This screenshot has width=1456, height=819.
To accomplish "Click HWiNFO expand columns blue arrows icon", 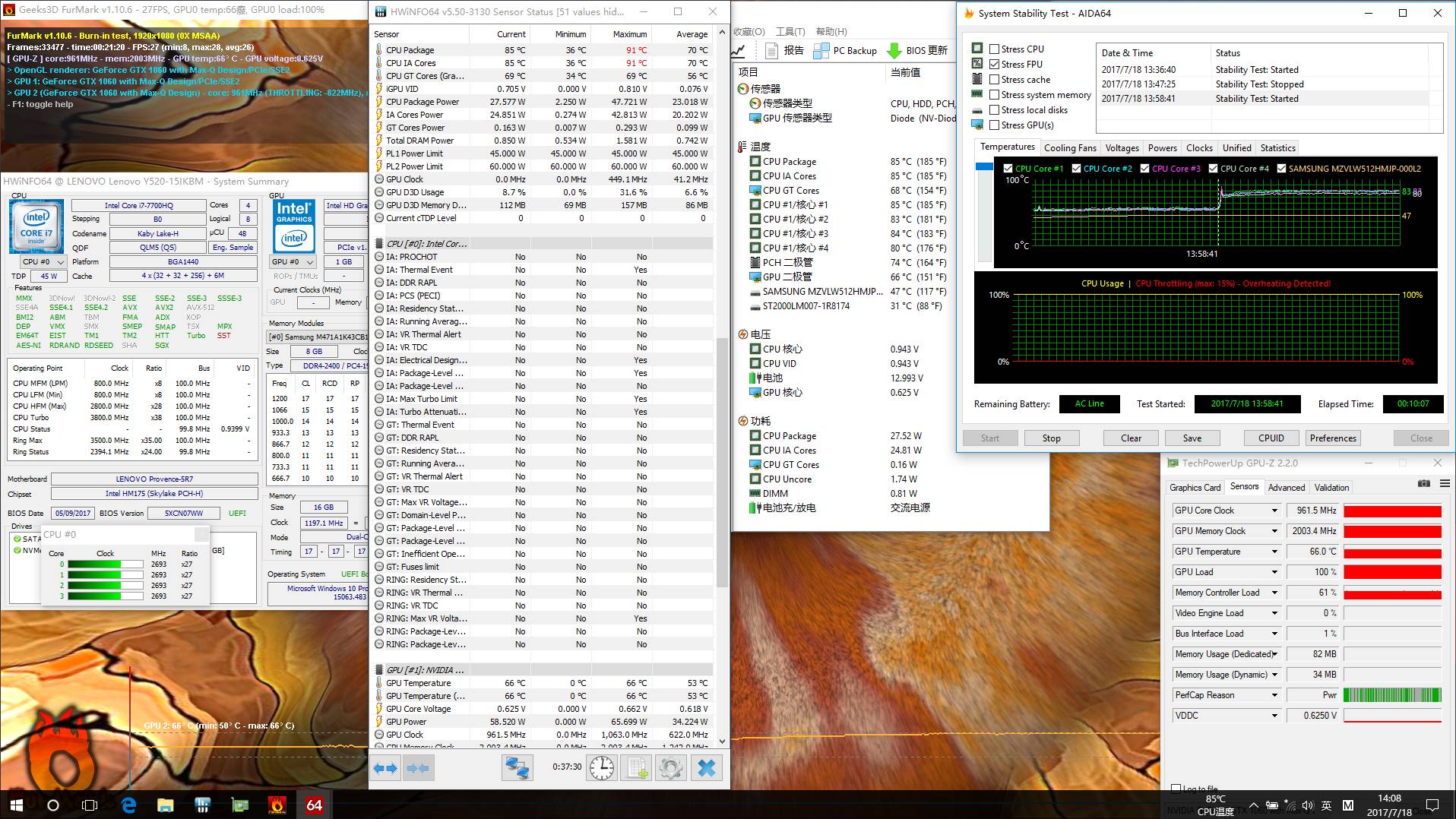I will [385, 768].
